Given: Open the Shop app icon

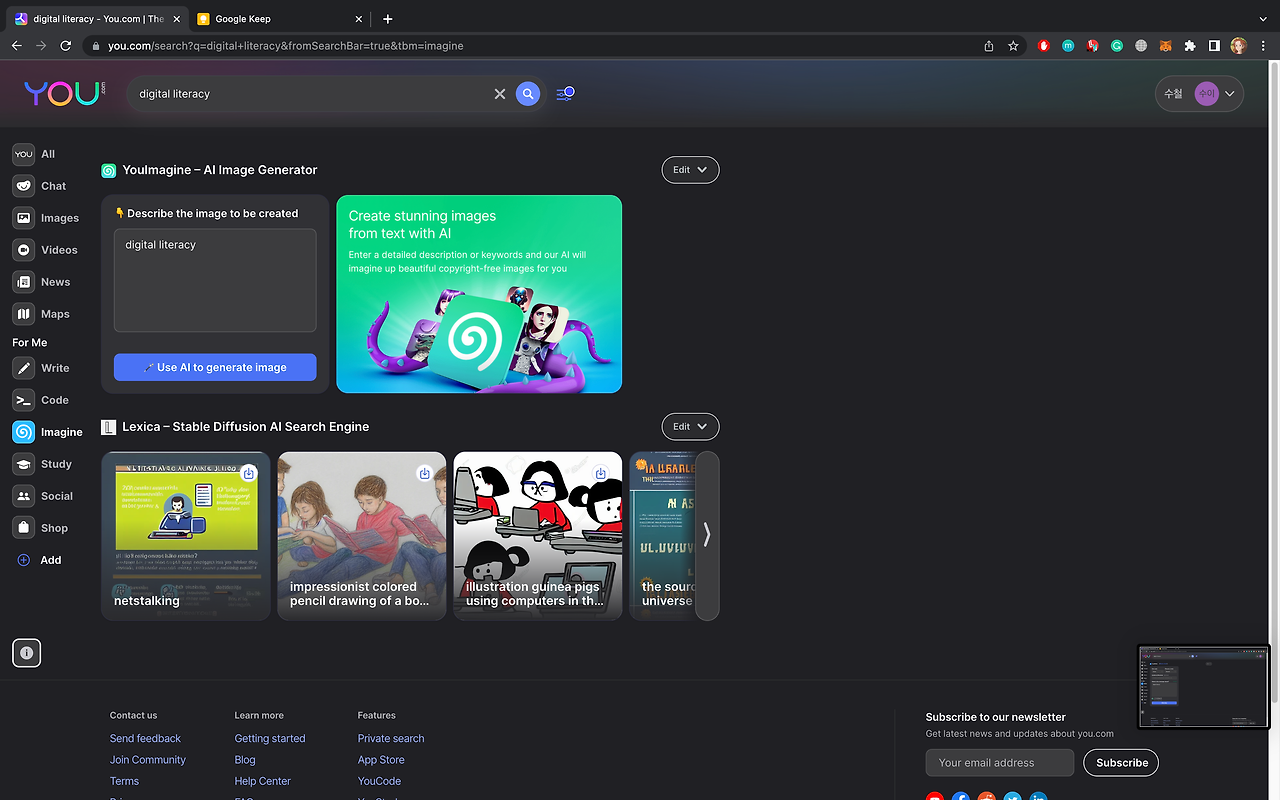Looking at the screenshot, I should pyautogui.click(x=23, y=528).
